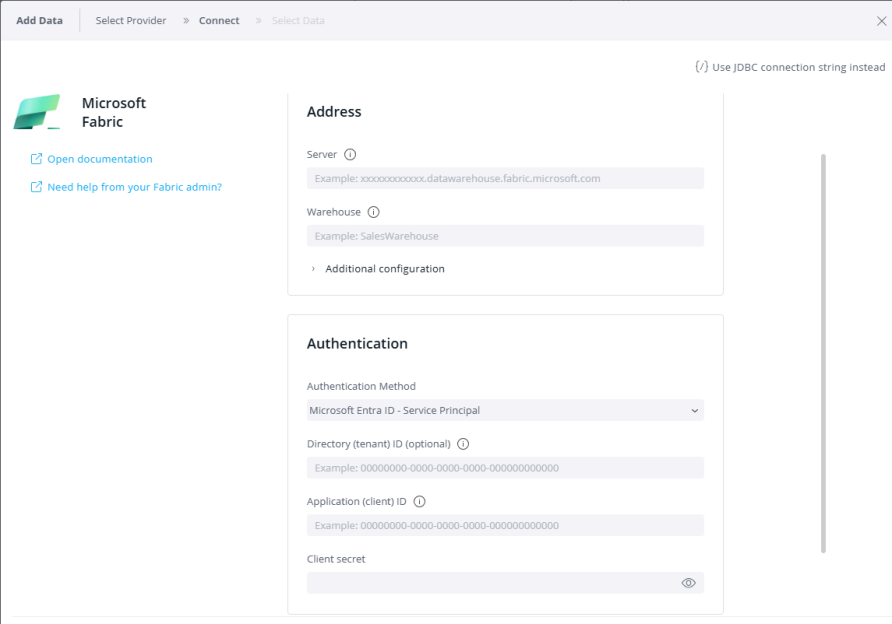Click the Select Data breadcrumb step
Image resolution: width=892 pixels, height=624 pixels.
coord(298,20)
